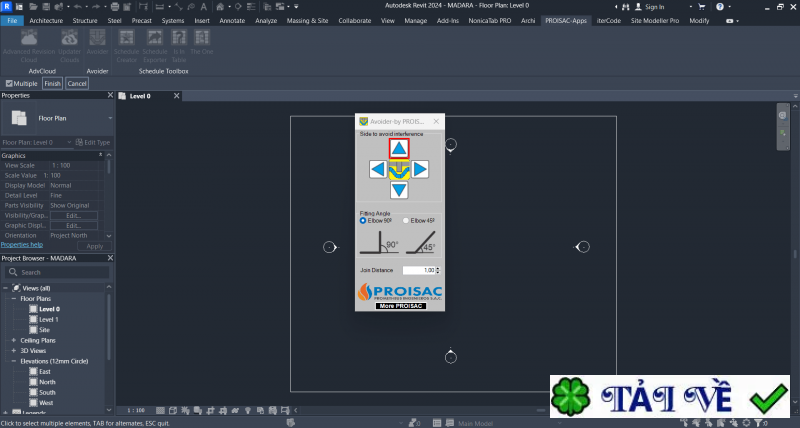Select the Elbow 45° radio button
This screenshot has width=800, height=428.
(405, 221)
